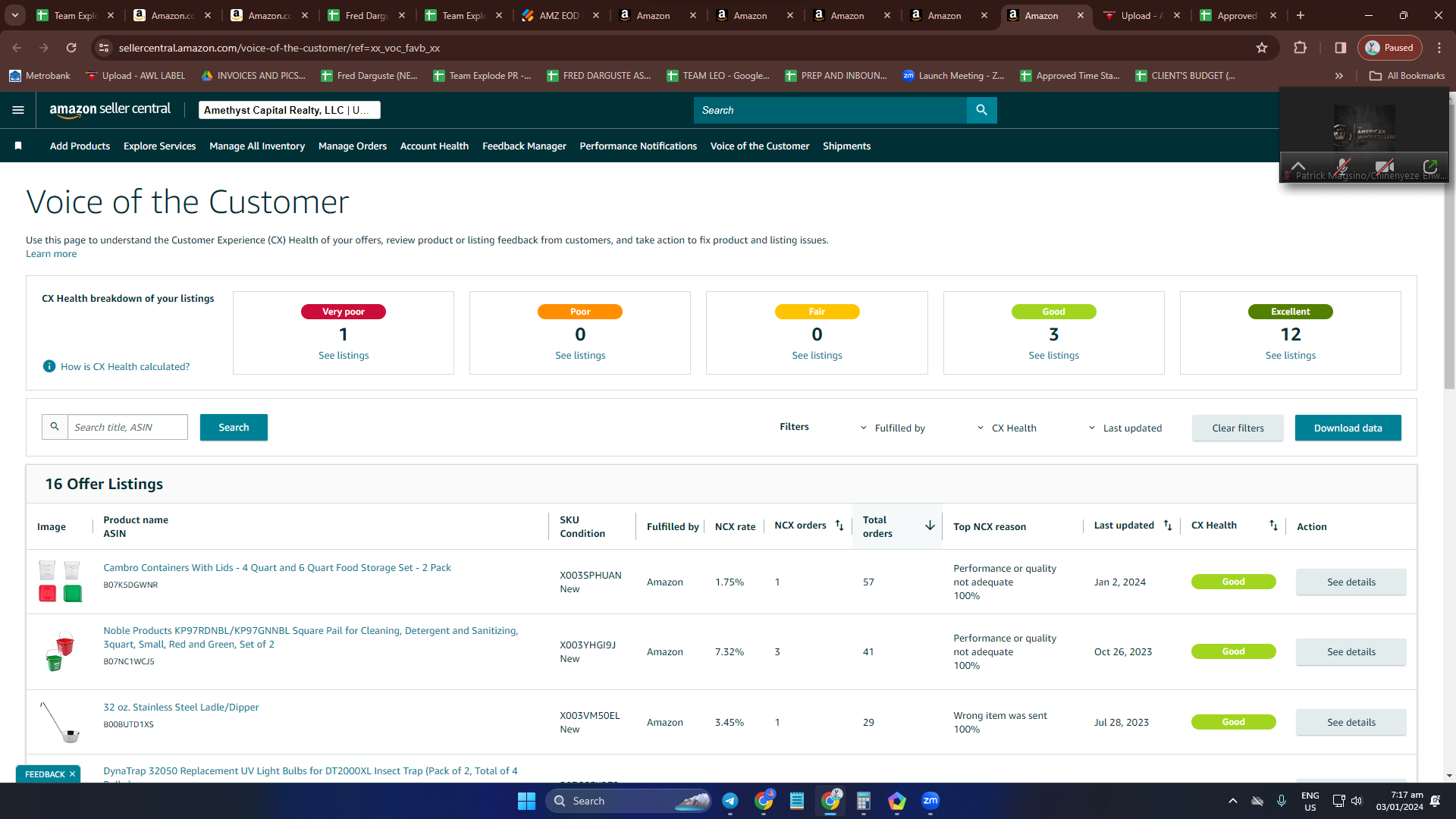Click the Amazon Seller Central logo
Screen dimensions: 1456x819
point(110,110)
